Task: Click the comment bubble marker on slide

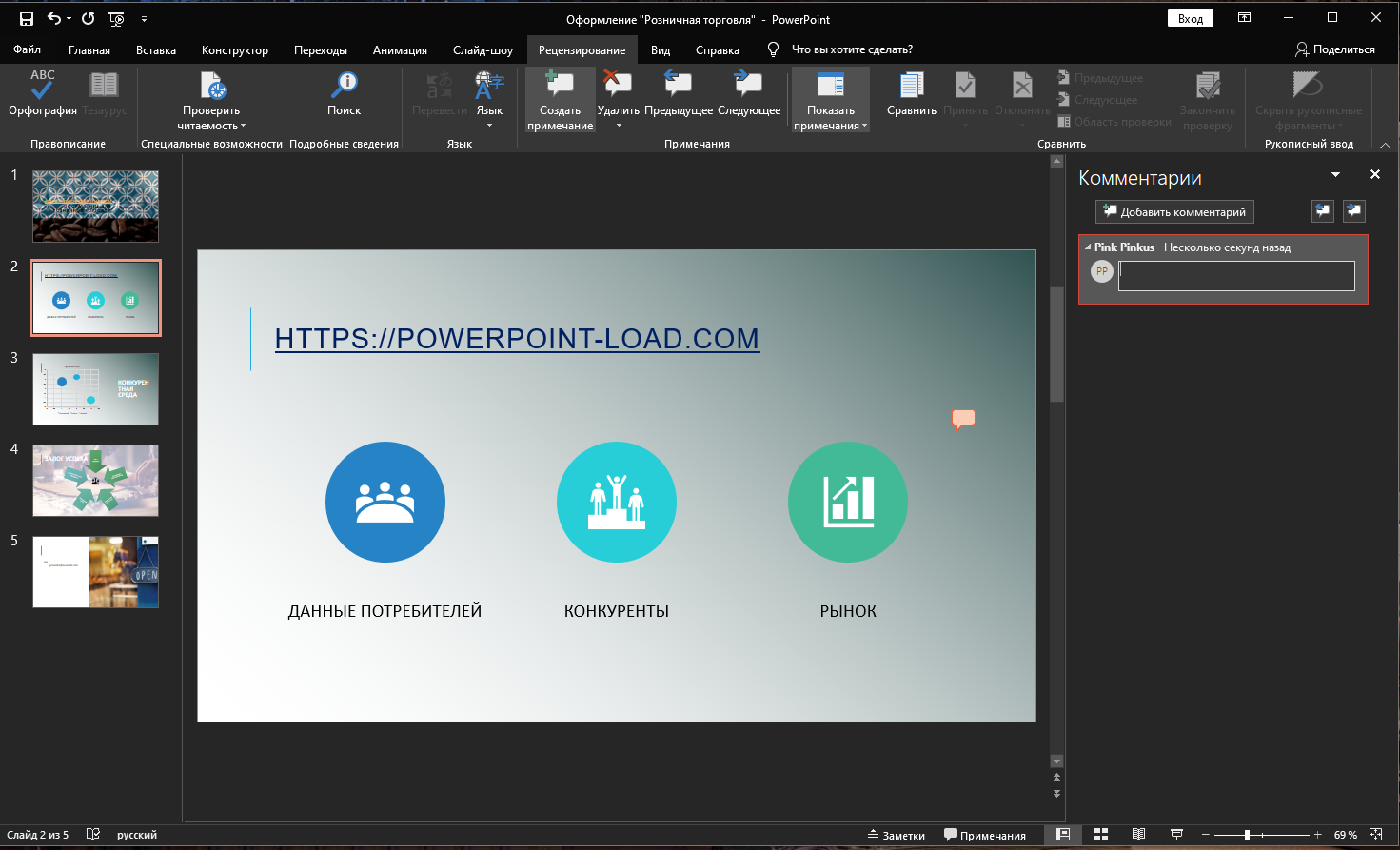Action: click(963, 418)
